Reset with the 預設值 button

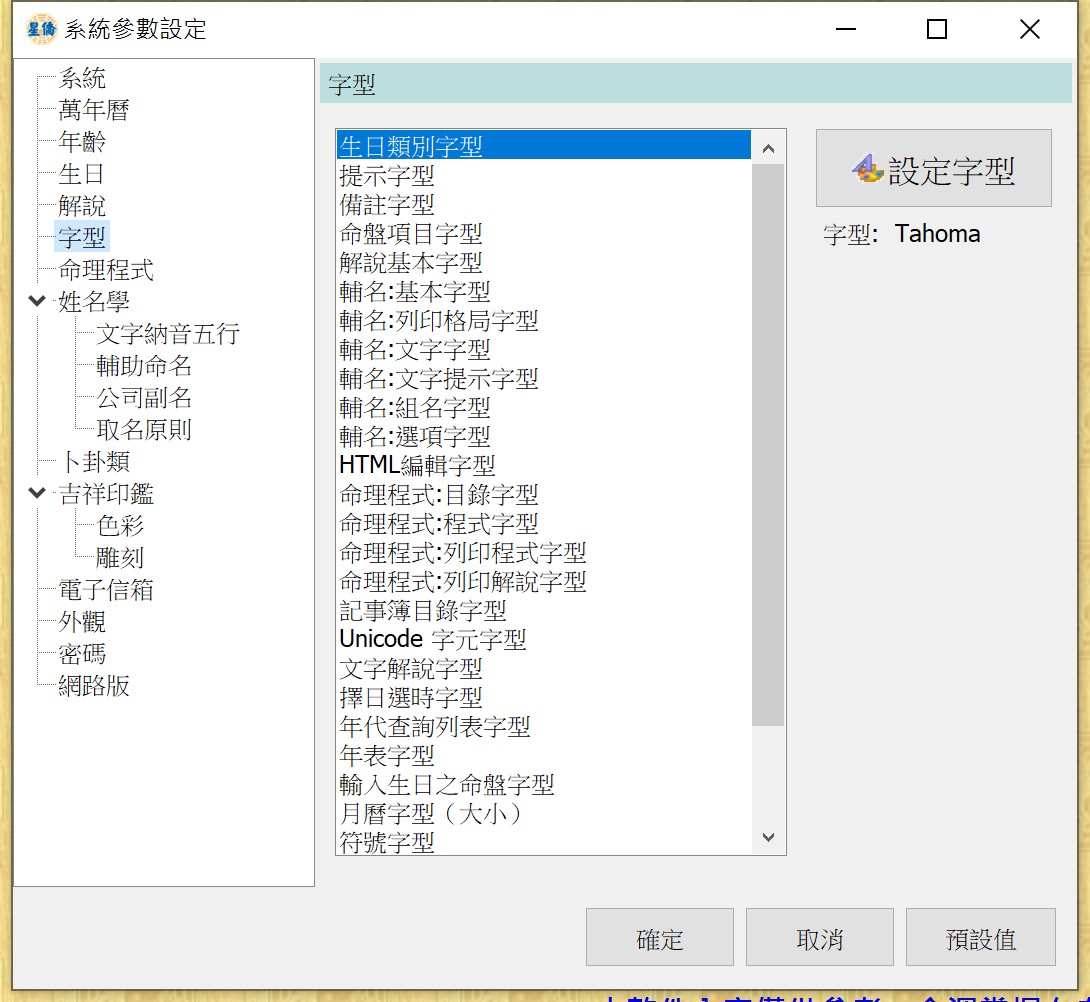point(980,938)
